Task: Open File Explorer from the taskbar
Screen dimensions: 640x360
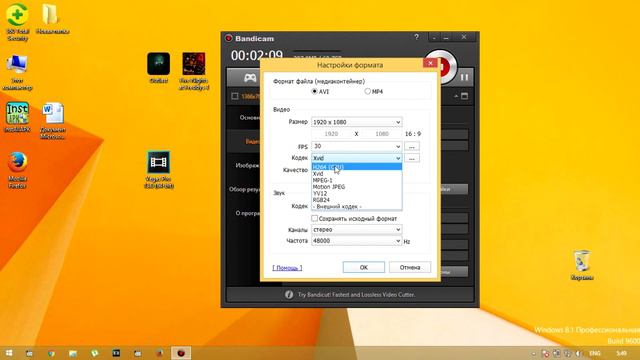Action: [73, 353]
